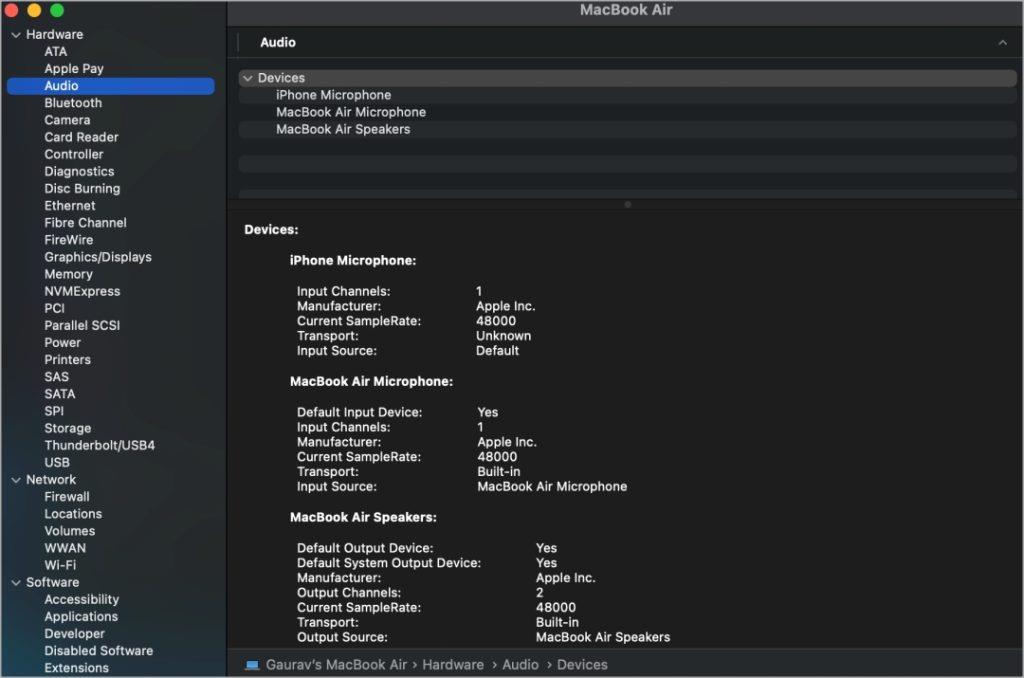Select Graphics/Displays in sidebar

click(x=98, y=257)
